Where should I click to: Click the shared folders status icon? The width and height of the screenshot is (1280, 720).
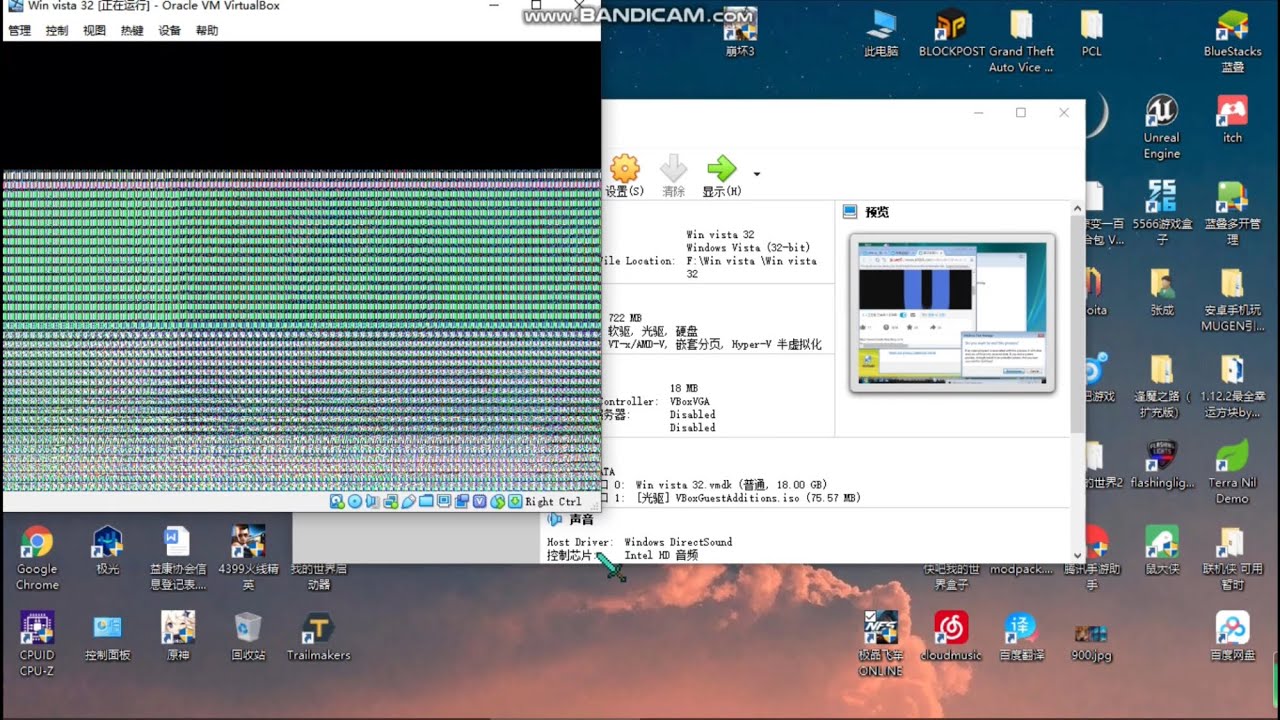pos(426,501)
